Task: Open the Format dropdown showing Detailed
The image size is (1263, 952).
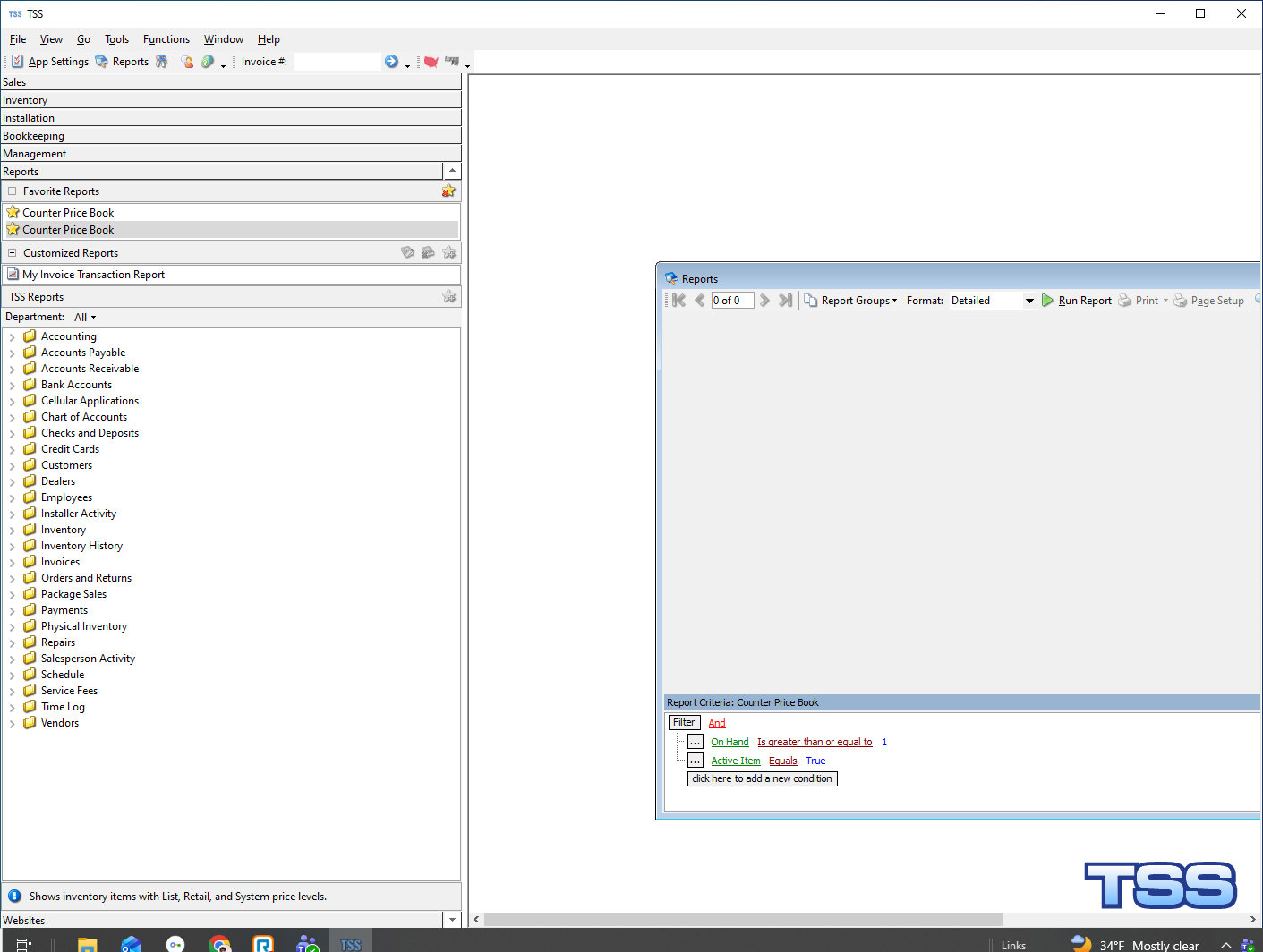Action: 1028,301
